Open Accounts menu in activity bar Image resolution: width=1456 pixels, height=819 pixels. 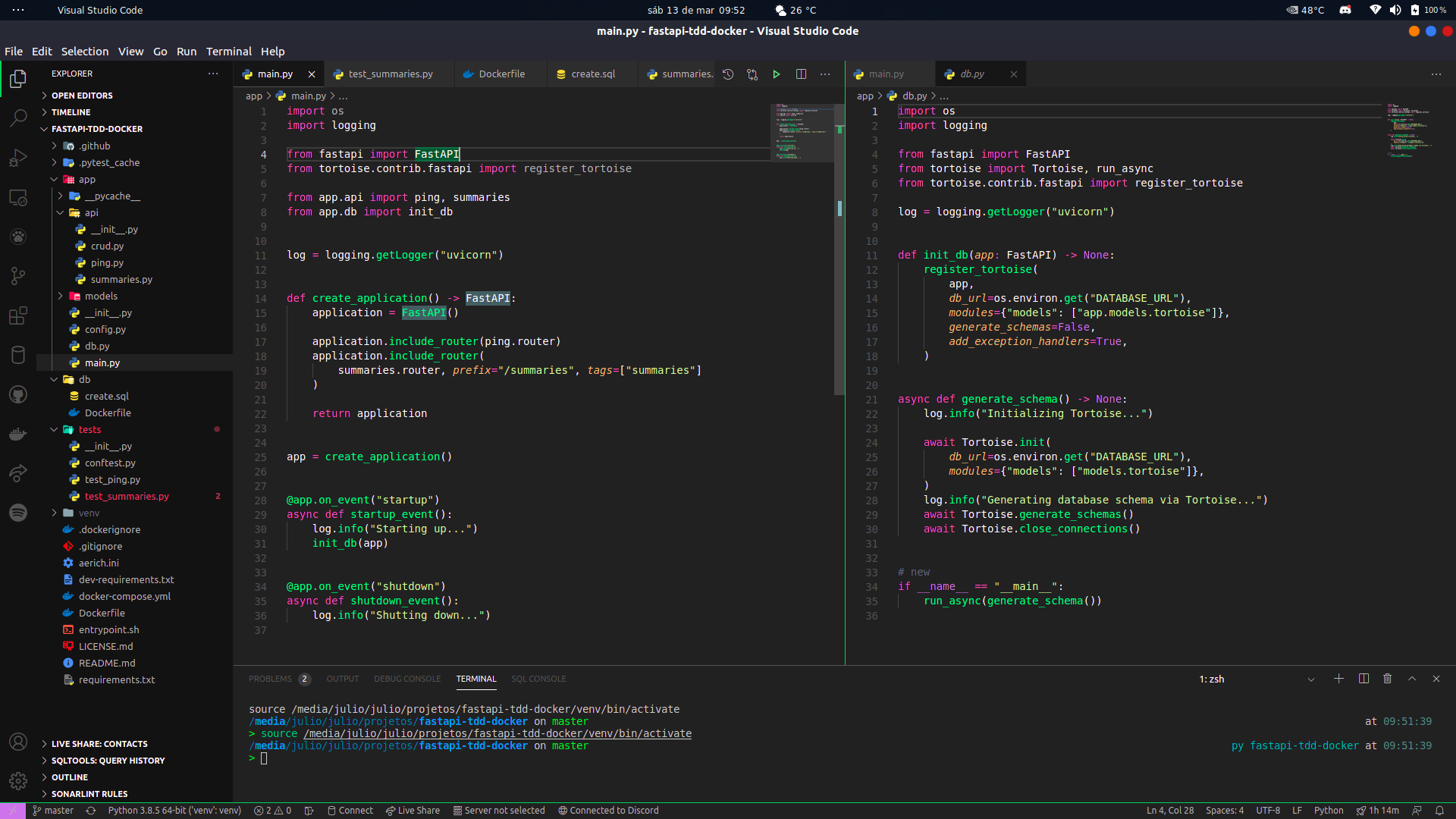tap(18, 742)
